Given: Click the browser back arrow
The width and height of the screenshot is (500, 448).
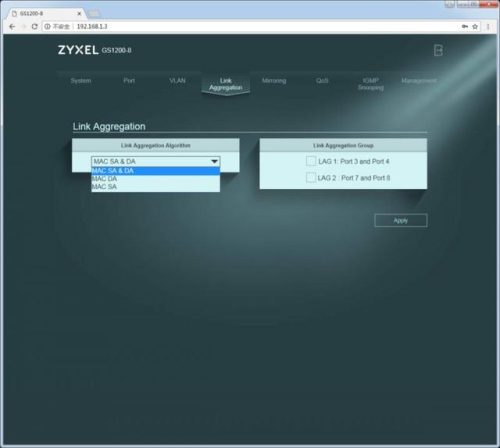Looking at the screenshot, I should pyautogui.click(x=12, y=27).
